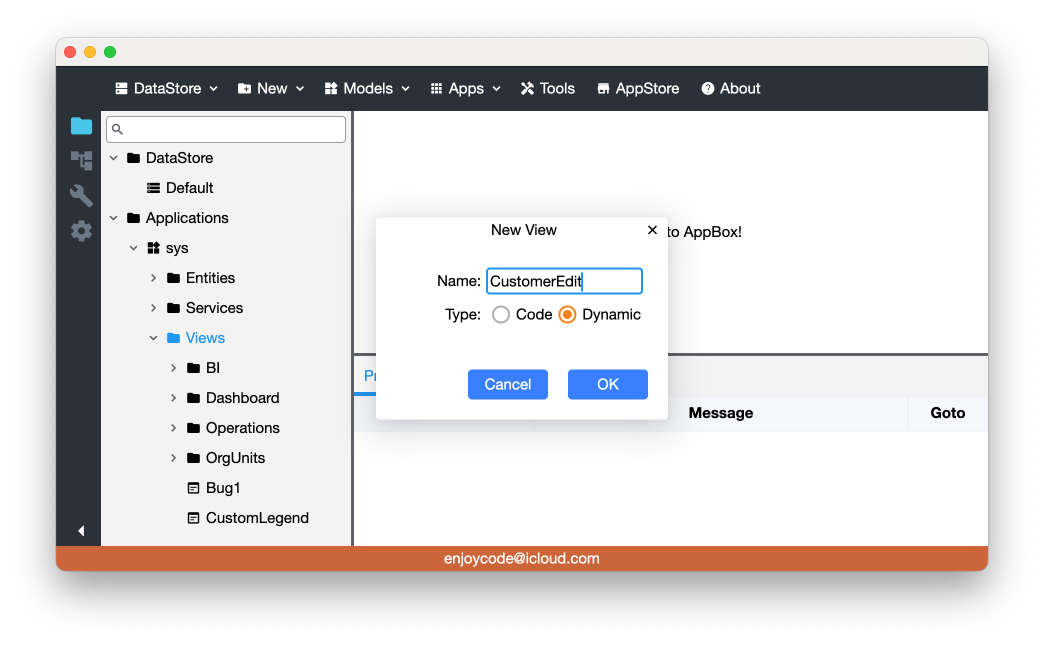Click the Services folder icon
Screen dimensions: 1044x645
(x=173, y=308)
